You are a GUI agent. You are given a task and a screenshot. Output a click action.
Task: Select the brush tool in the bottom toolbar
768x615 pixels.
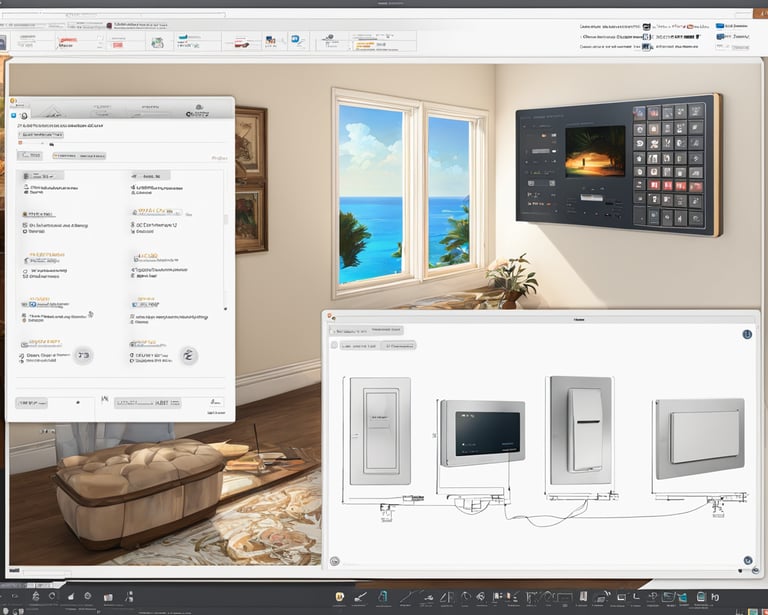pos(358,597)
